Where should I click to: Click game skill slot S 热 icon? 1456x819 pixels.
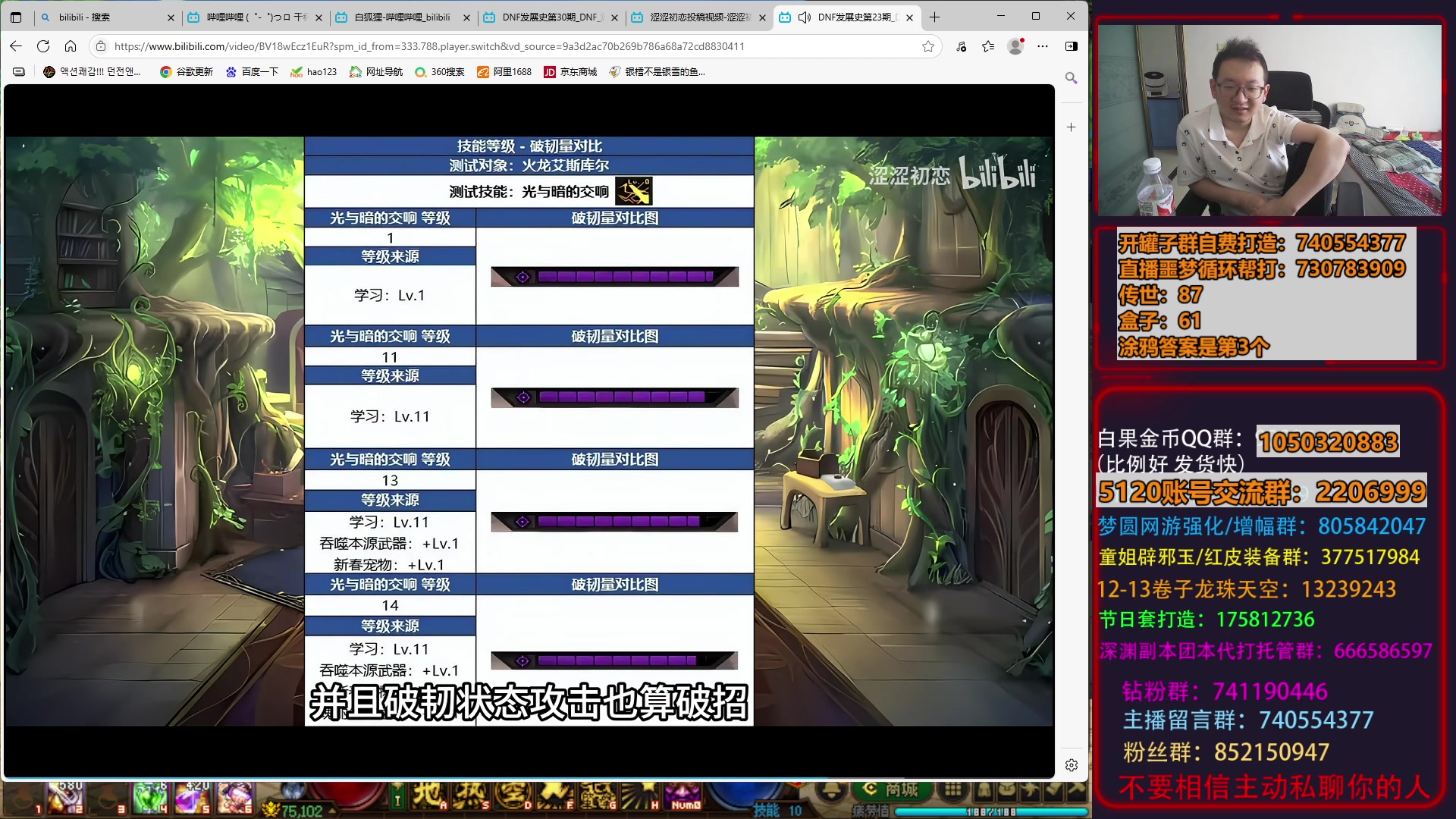coord(471,795)
